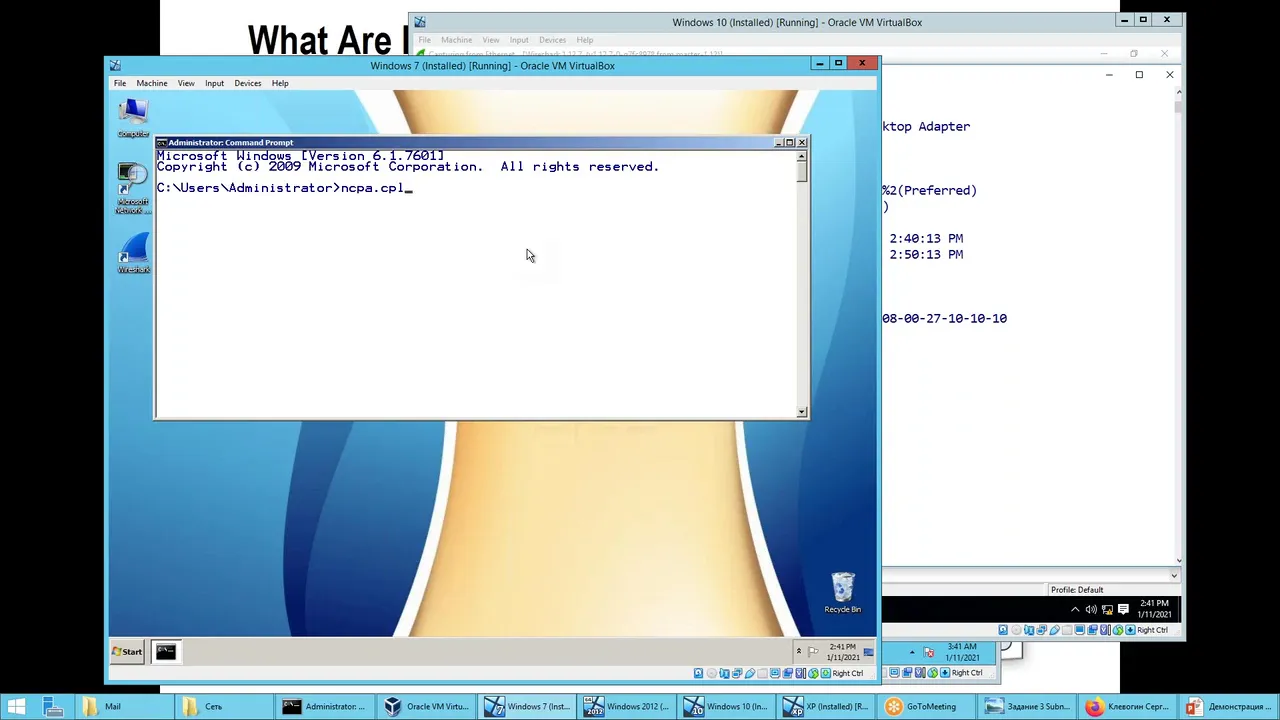Click mouse integration indicator in Windows 7 VM status bar
Viewport: 1280px width, 720px height.
[x=813, y=673]
